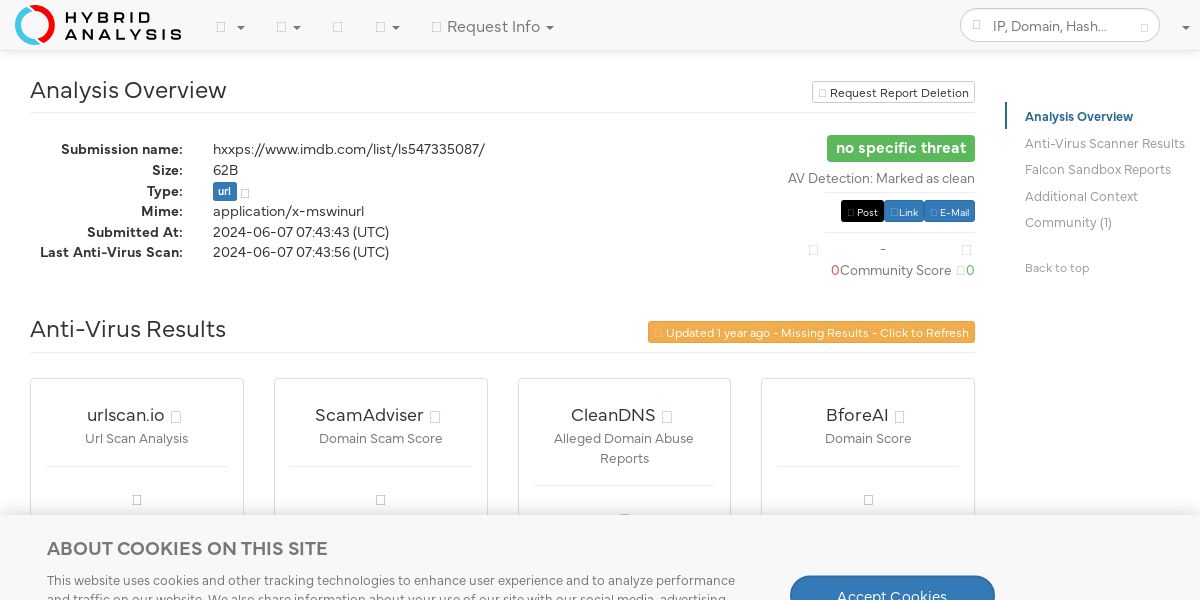Open the Hybrid Analysis logo home link

click(x=98, y=25)
